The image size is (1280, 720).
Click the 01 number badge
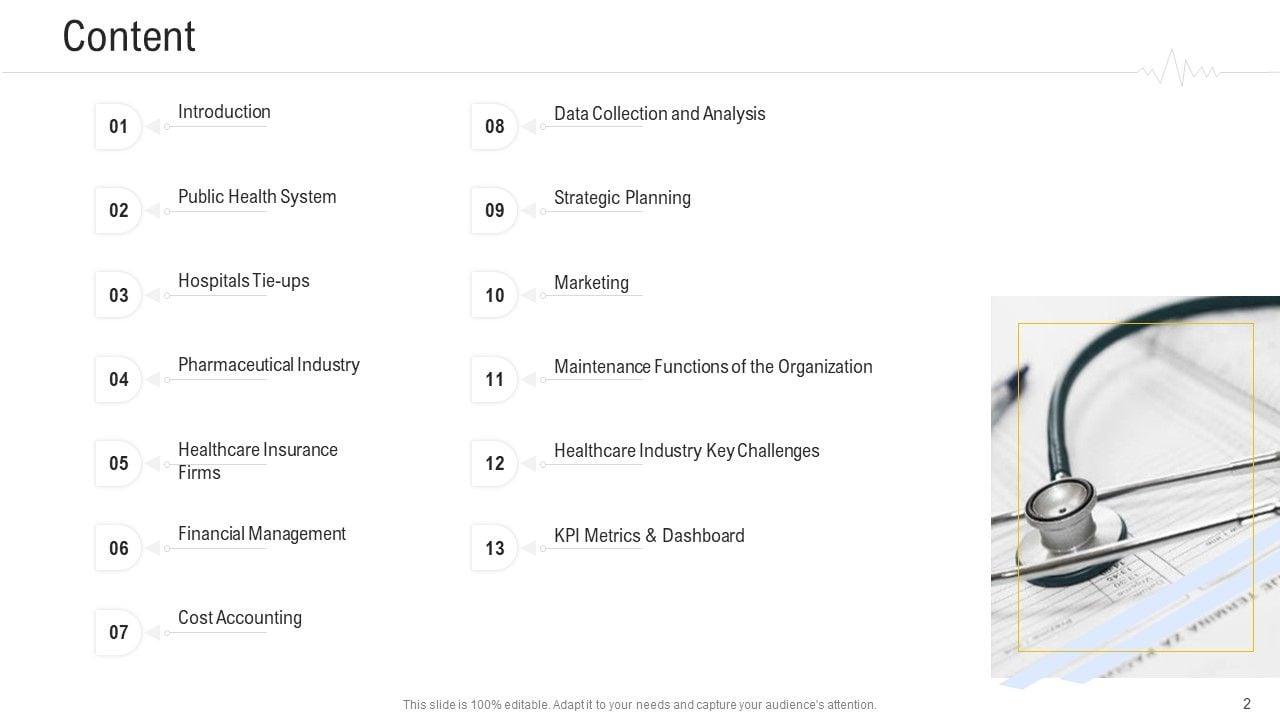119,126
